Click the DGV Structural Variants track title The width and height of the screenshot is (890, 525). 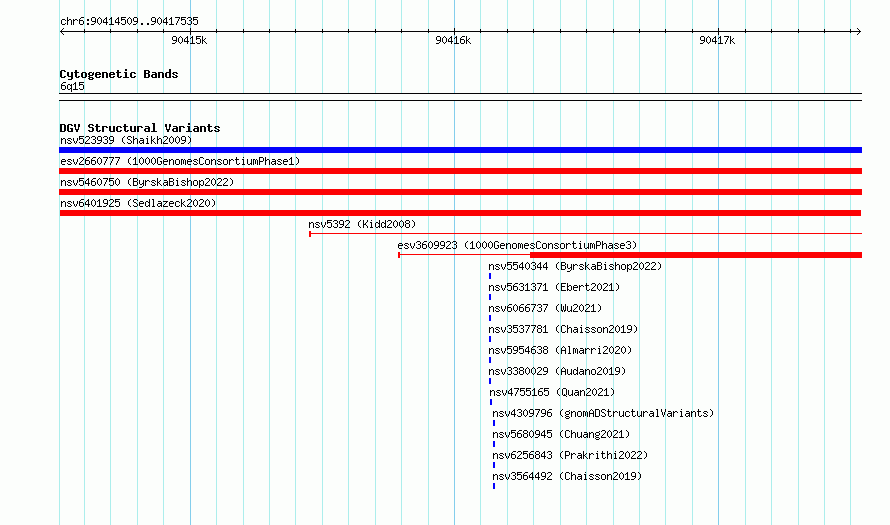point(140,128)
